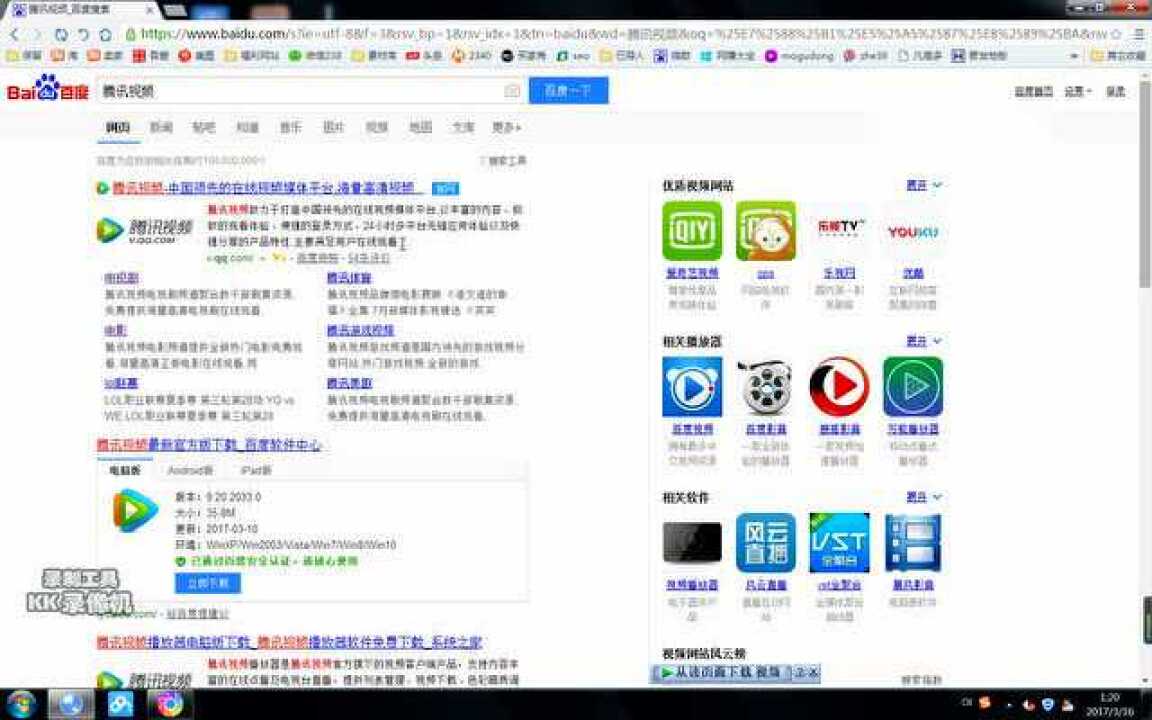Open the Windows Start button

(20, 705)
